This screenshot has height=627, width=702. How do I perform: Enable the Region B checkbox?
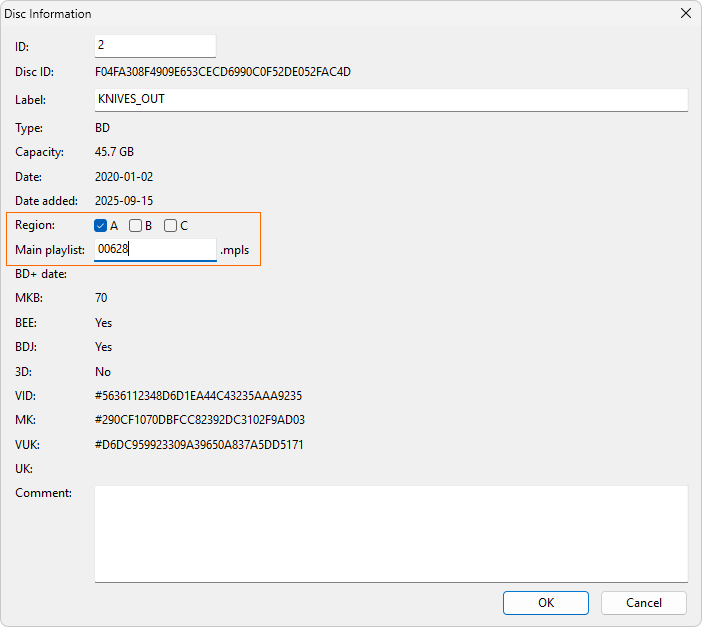tap(135, 226)
